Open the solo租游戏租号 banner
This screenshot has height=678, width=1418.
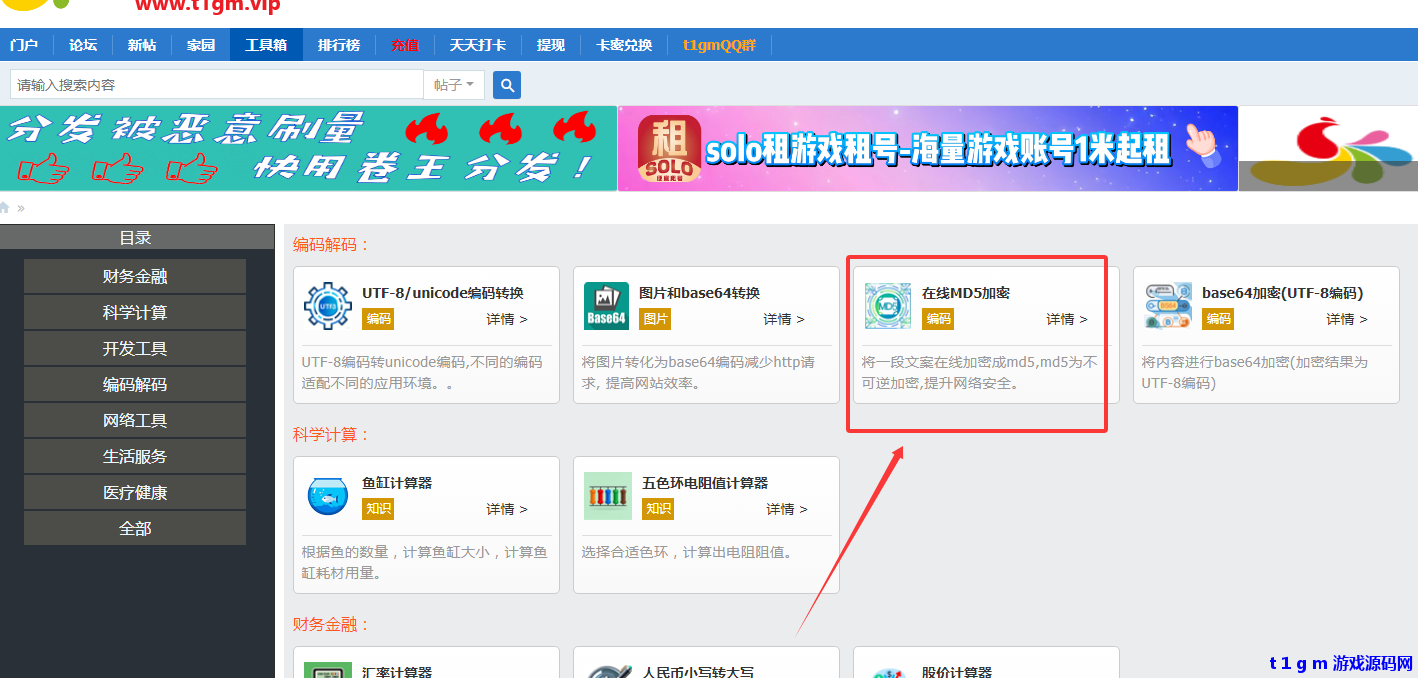[928, 147]
